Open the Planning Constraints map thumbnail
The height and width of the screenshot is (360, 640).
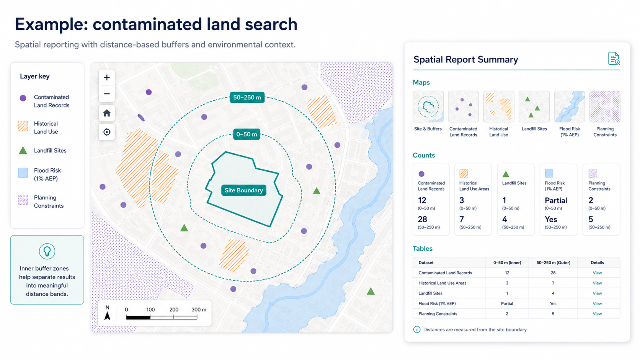pos(605,107)
